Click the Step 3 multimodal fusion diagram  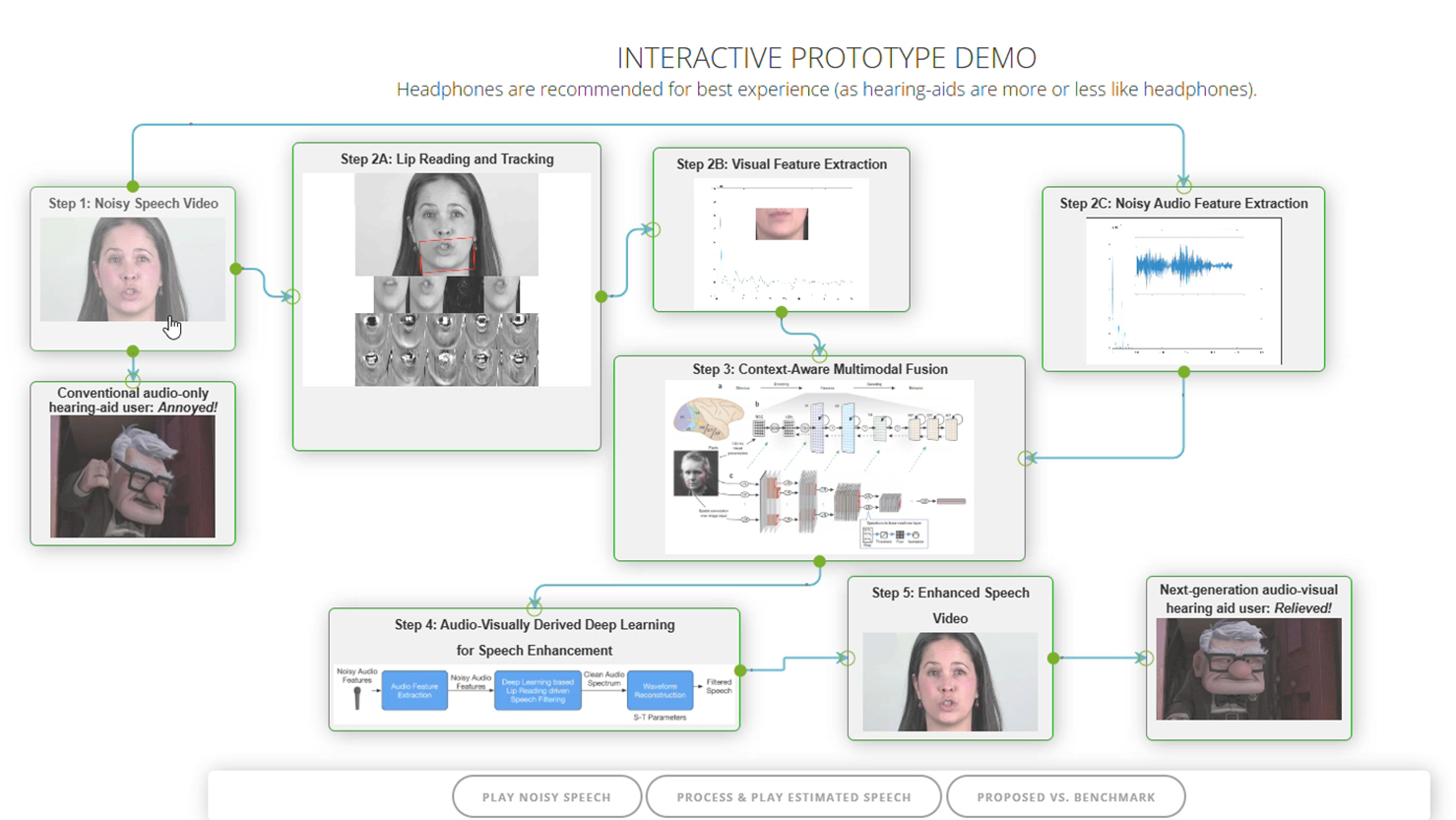[x=819, y=467]
